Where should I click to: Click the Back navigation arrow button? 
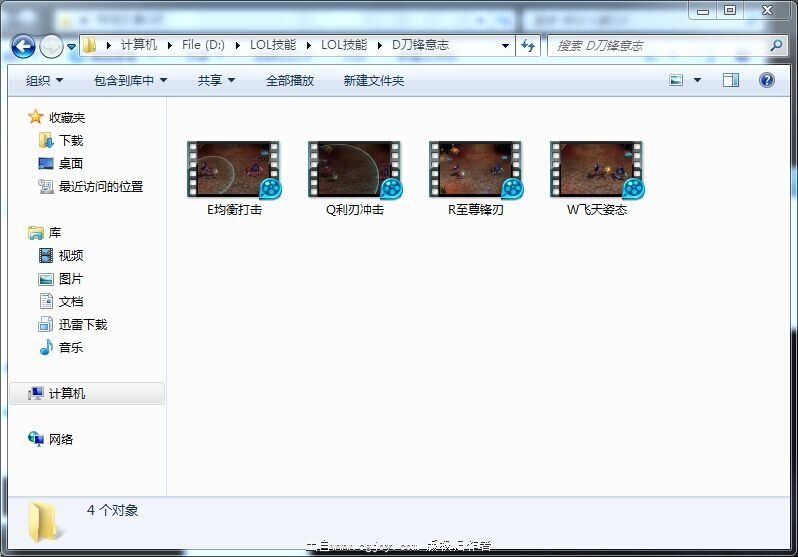23,46
